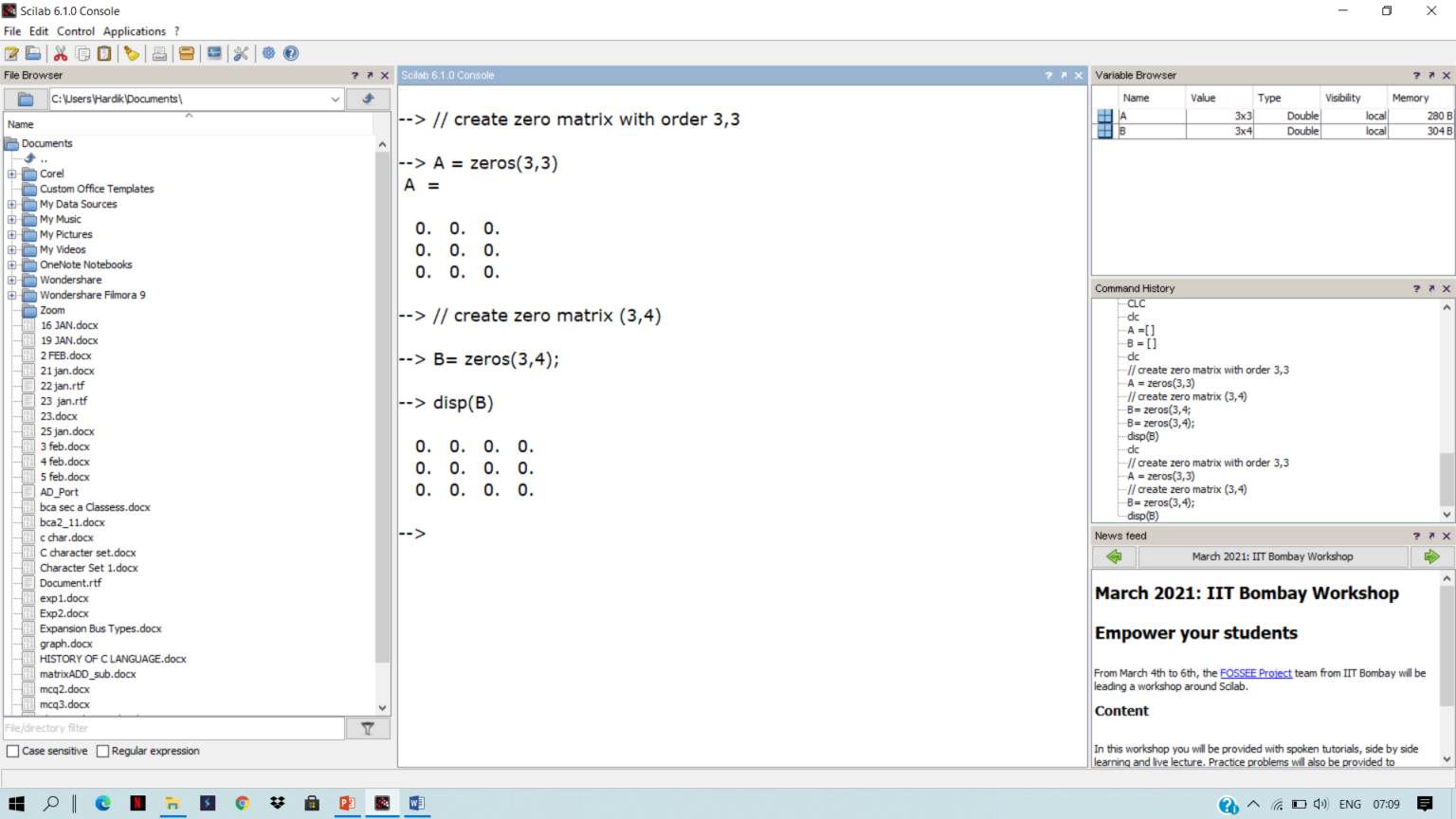The width and height of the screenshot is (1456, 819).
Task: Click the next news feed arrow button
Action: (x=1431, y=556)
